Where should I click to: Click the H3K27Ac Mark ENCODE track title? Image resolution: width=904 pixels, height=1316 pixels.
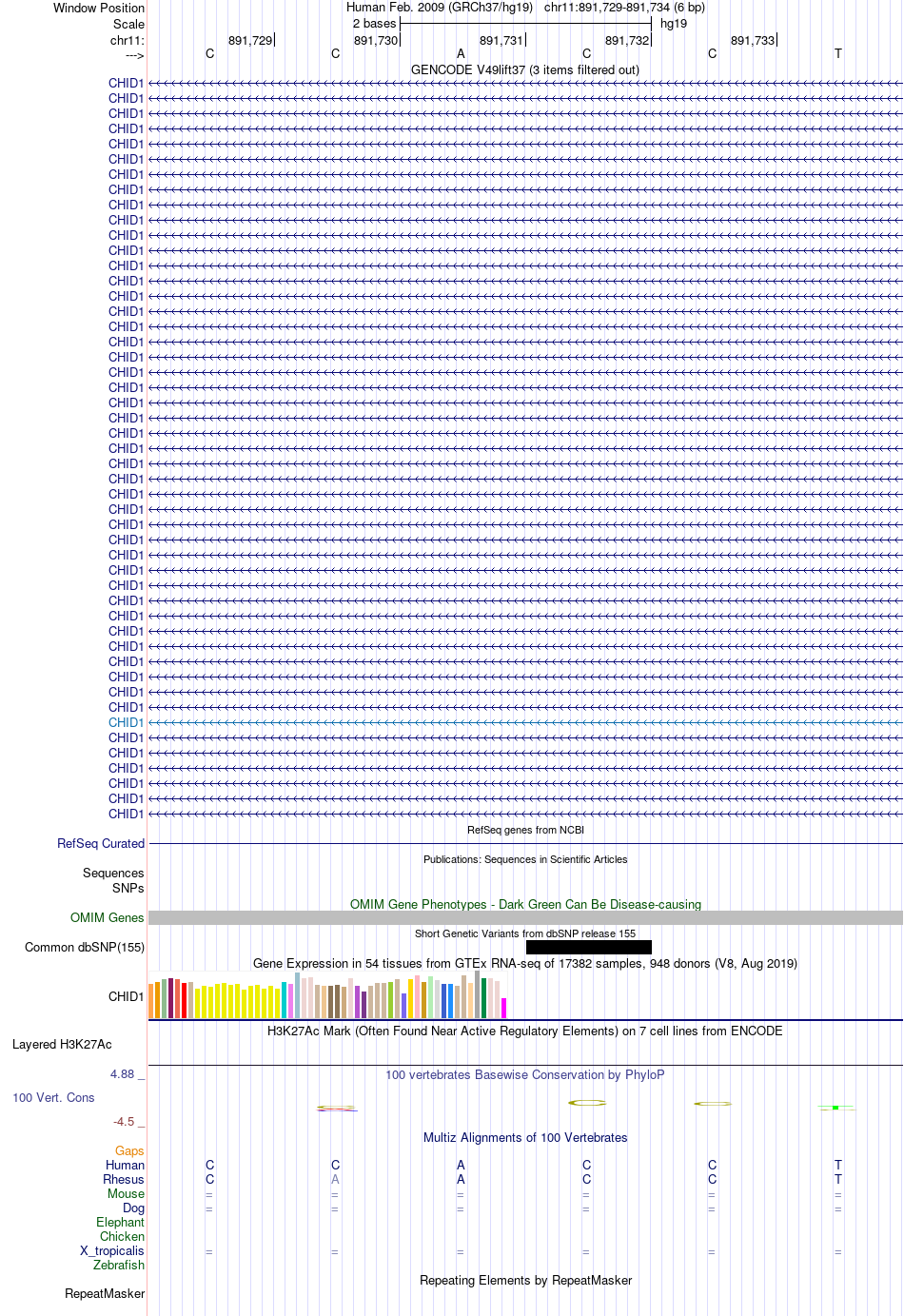tap(525, 1031)
